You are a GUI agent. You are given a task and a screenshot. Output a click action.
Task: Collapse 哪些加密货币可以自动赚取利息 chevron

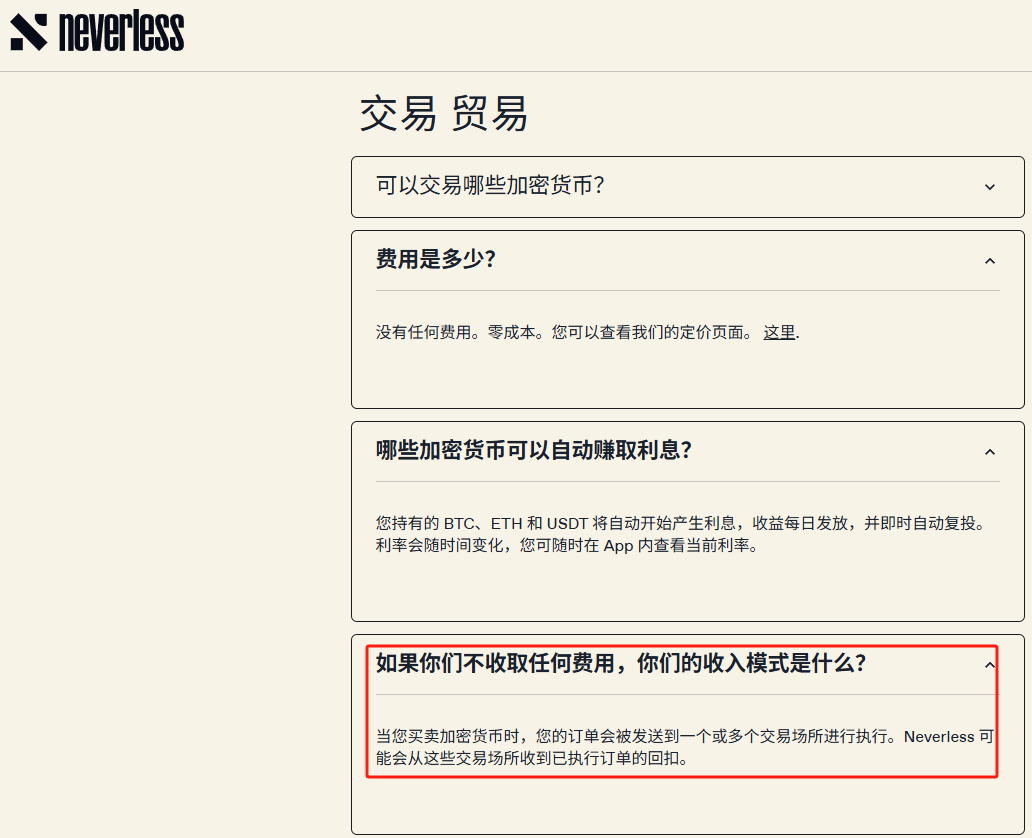click(989, 452)
